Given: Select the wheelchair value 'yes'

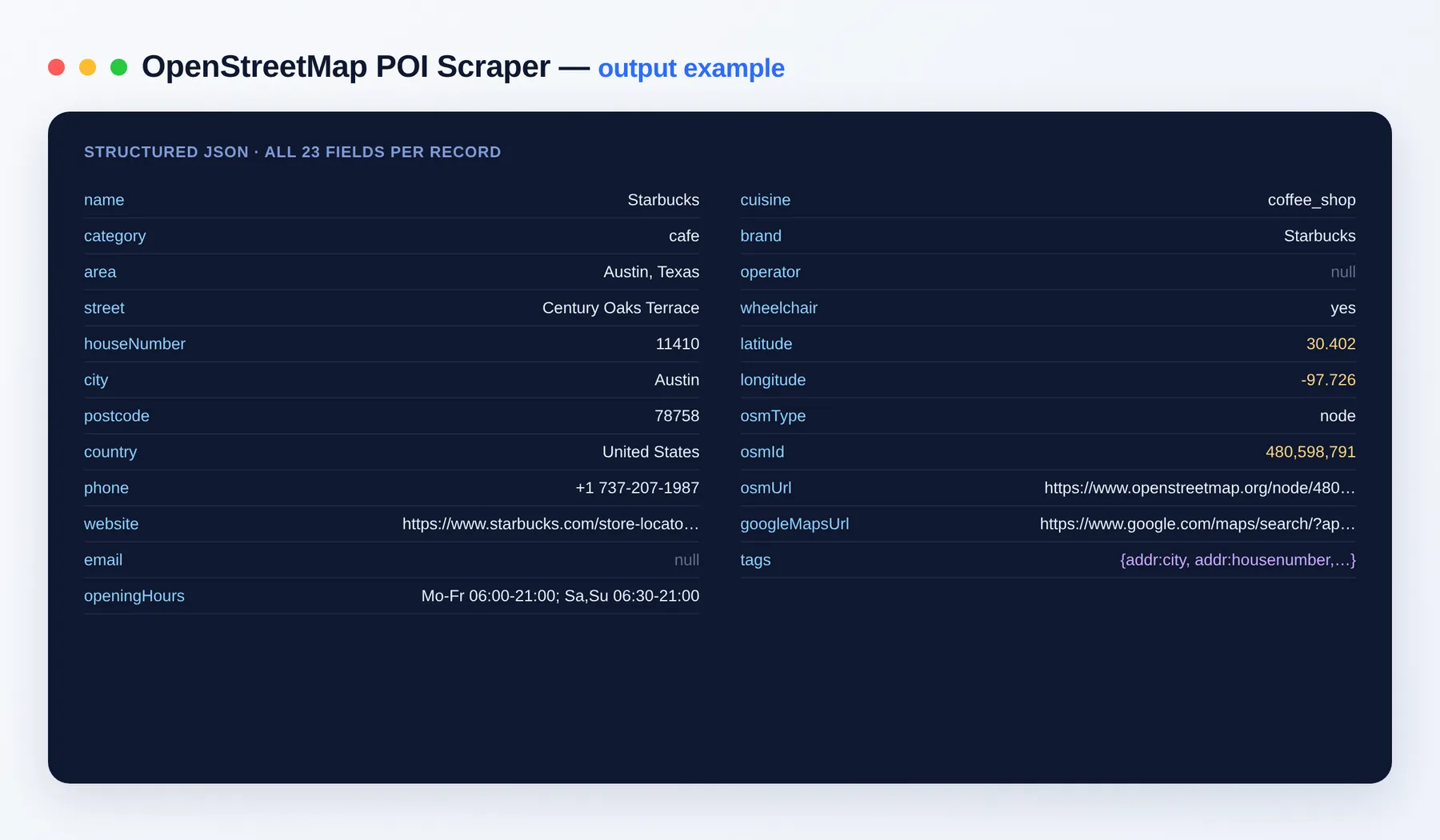Looking at the screenshot, I should (x=1343, y=308).
